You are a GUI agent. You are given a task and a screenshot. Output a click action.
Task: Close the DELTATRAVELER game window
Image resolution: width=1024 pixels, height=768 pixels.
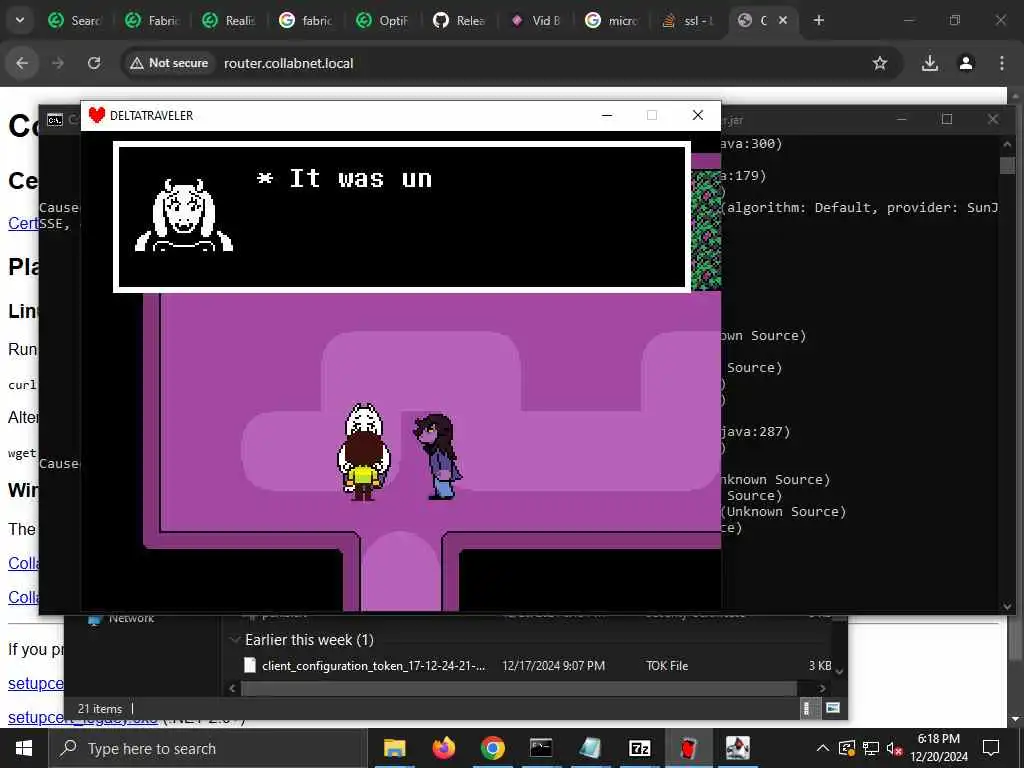pyautogui.click(x=697, y=115)
